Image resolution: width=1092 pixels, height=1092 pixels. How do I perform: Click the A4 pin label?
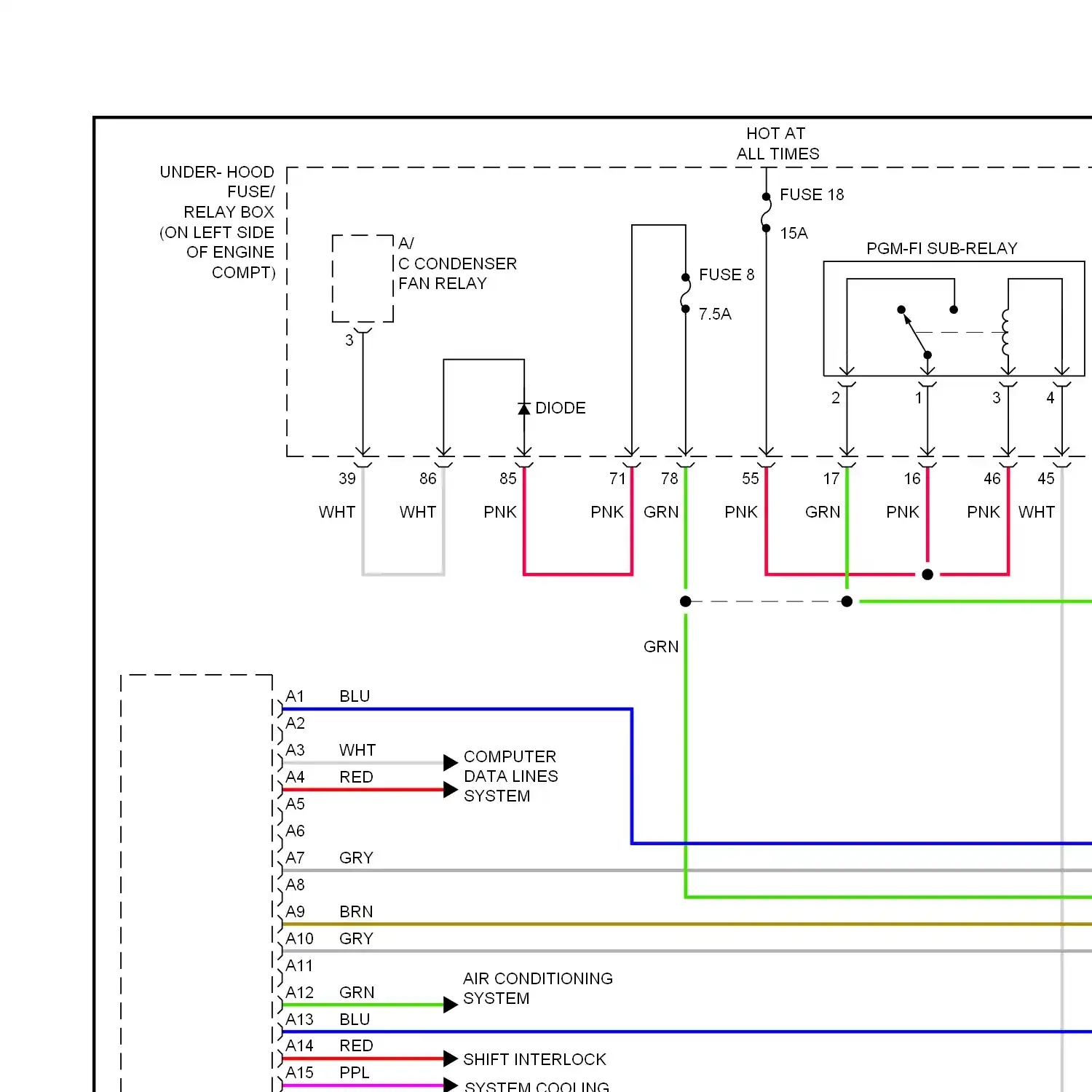click(295, 777)
